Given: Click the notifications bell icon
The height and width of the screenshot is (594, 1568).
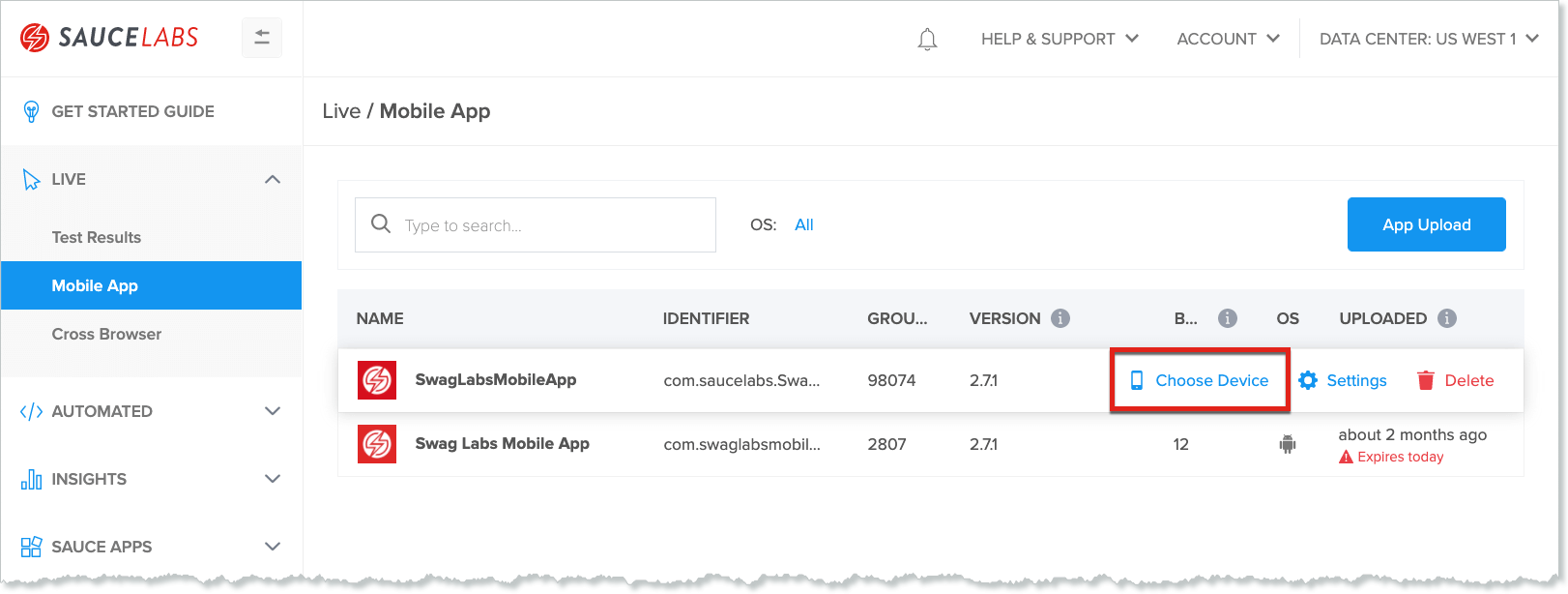Looking at the screenshot, I should point(927,40).
